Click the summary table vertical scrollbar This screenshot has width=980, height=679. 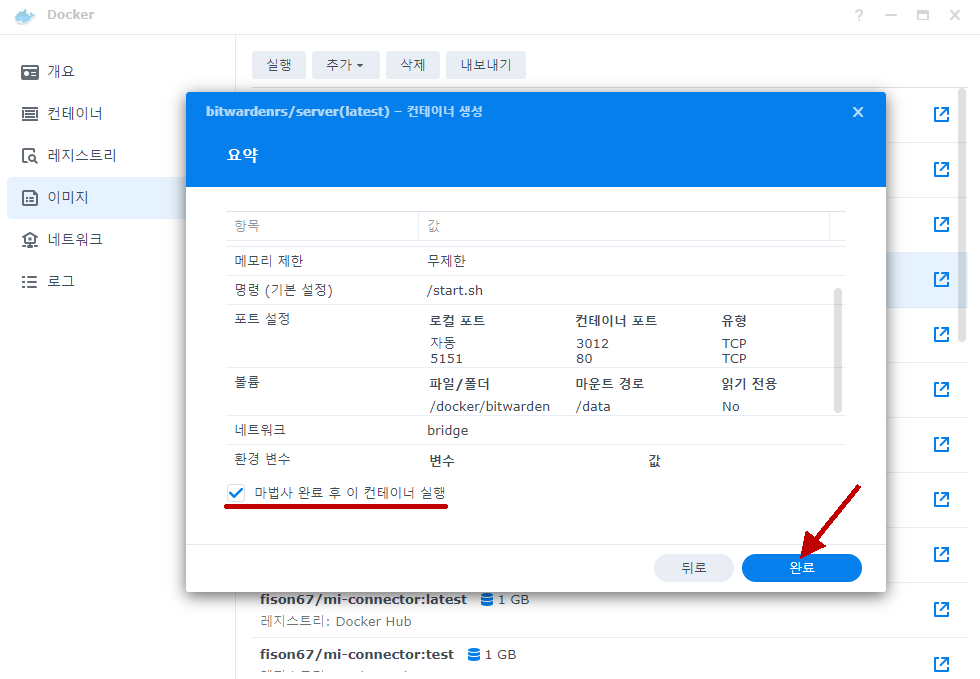pyautogui.click(x=838, y=350)
